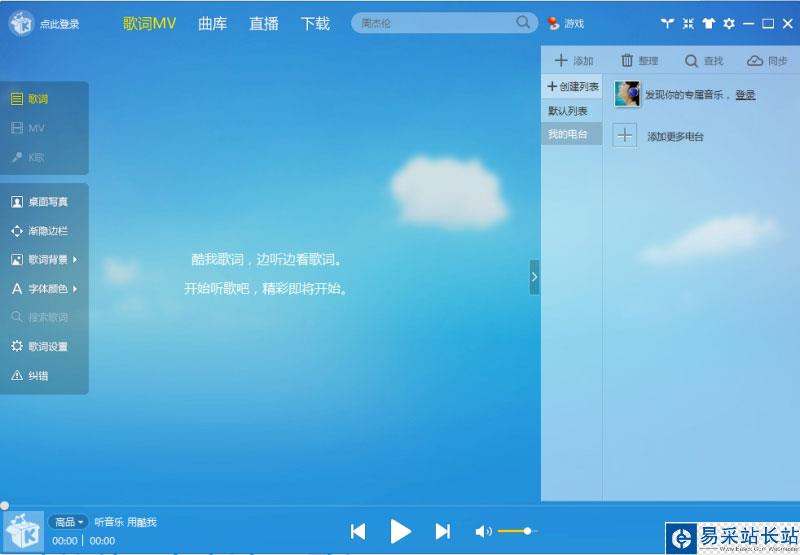800x555 pixels.
Task: Skip to next track
Action: [442, 532]
